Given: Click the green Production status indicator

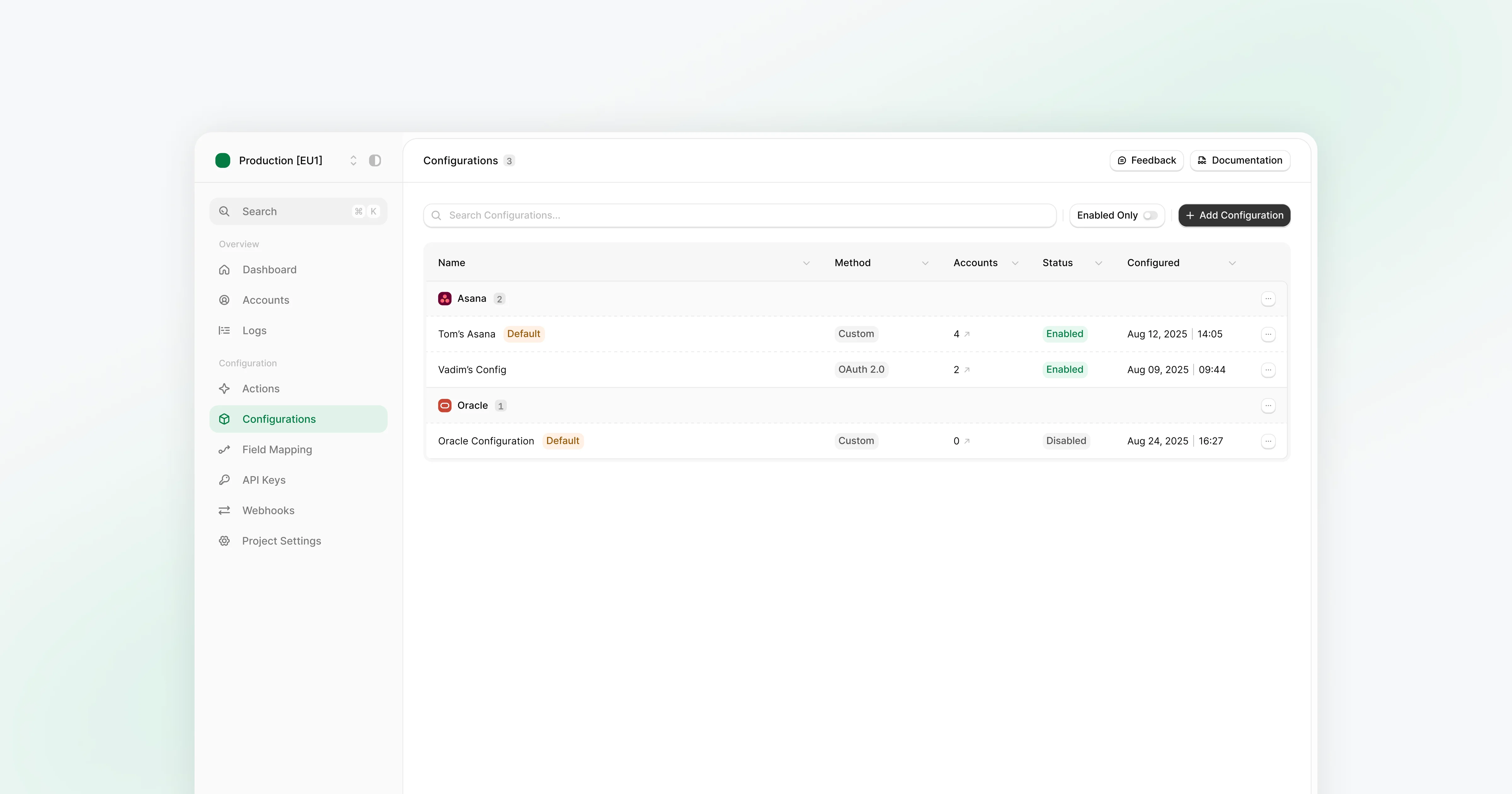Looking at the screenshot, I should pos(223,160).
